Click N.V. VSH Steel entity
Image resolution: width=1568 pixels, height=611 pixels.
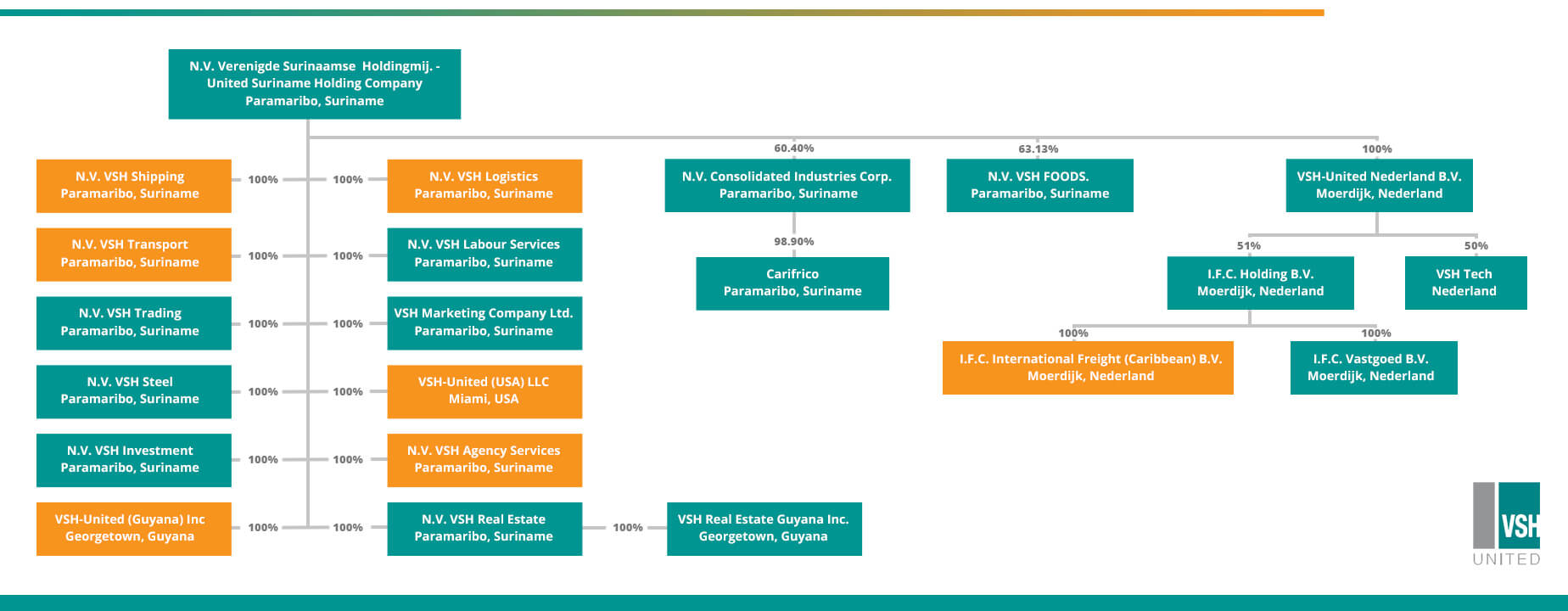click(133, 391)
